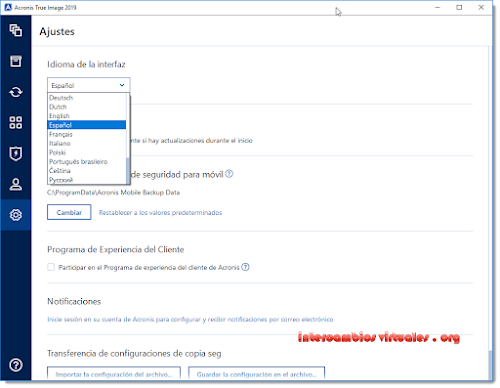This screenshot has height=388, width=500.
Task: Click Importar la configuración del archivo button
Action: [x=114, y=373]
